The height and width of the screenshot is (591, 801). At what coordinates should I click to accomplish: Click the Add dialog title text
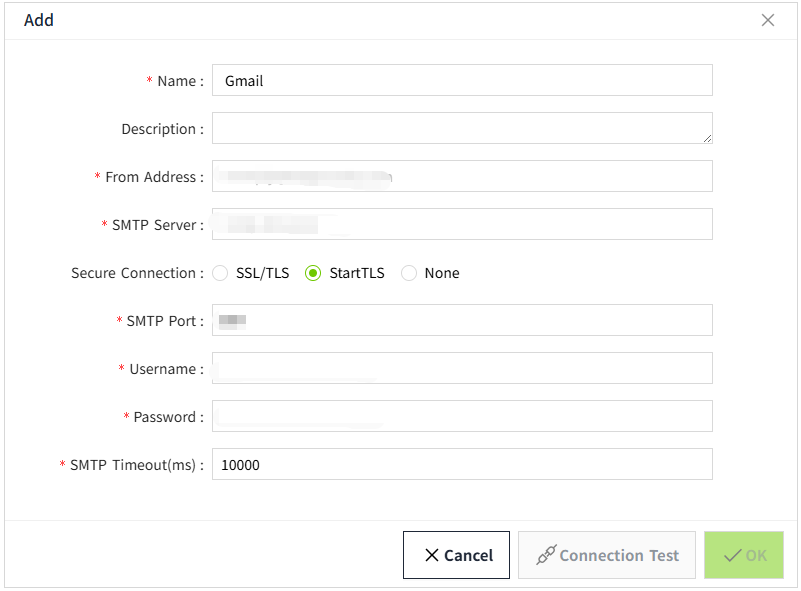[39, 20]
